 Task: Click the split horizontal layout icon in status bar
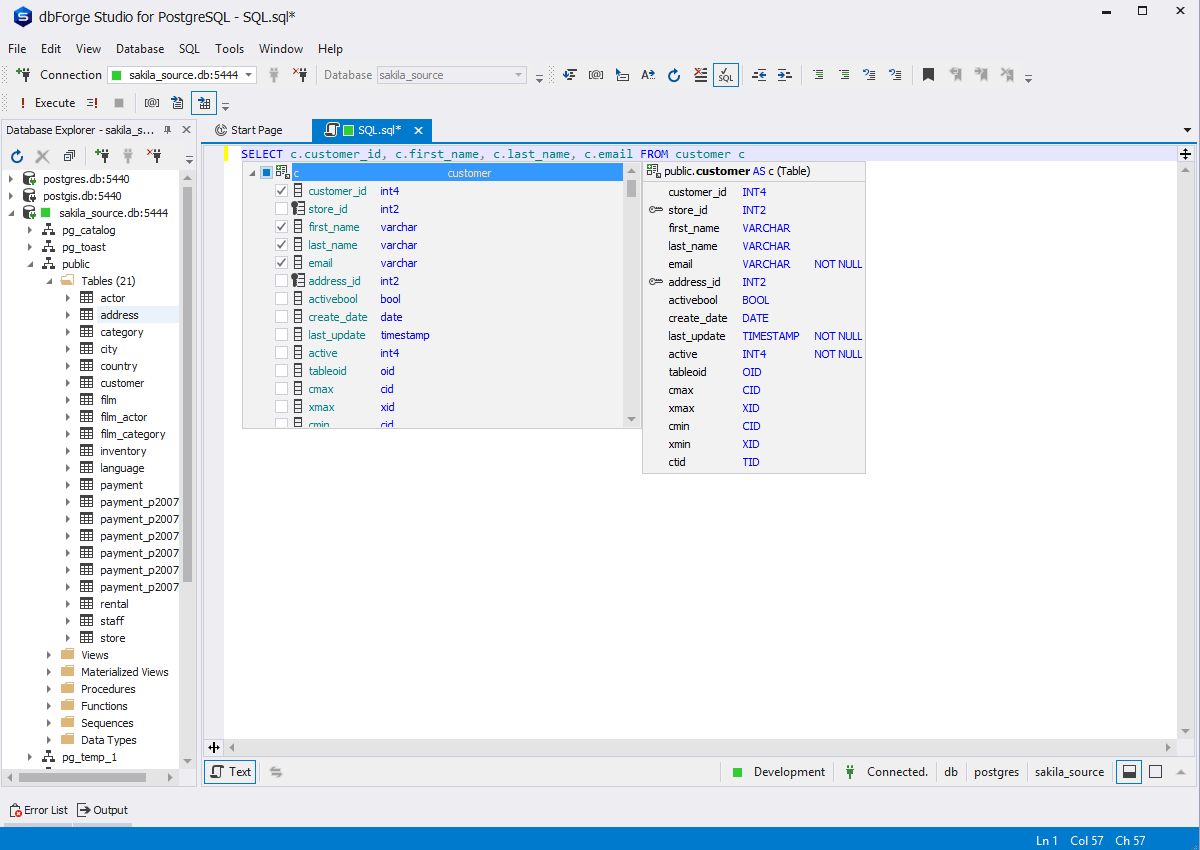tap(1129, 772)
